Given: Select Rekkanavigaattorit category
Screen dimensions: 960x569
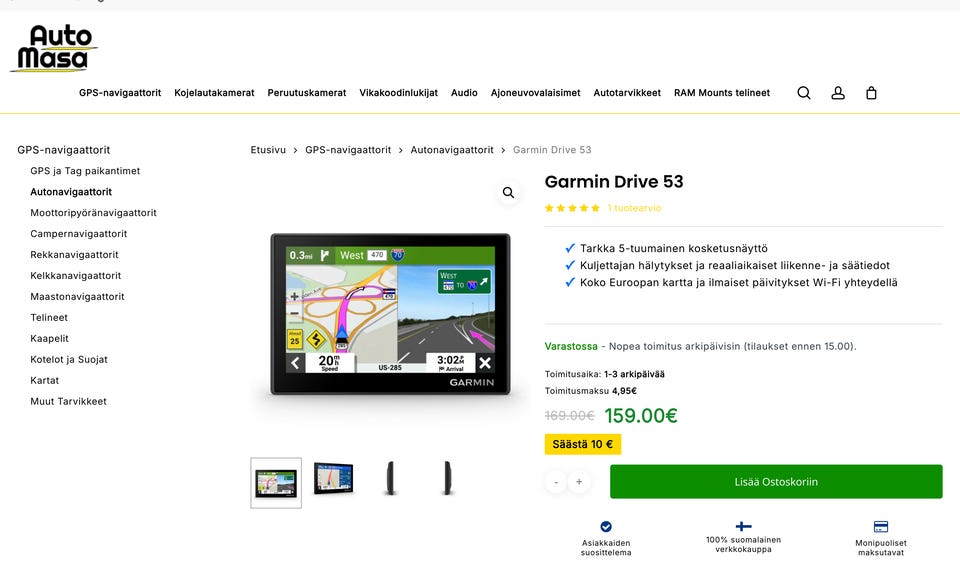Looking at the screenshot, I should 74,255.
